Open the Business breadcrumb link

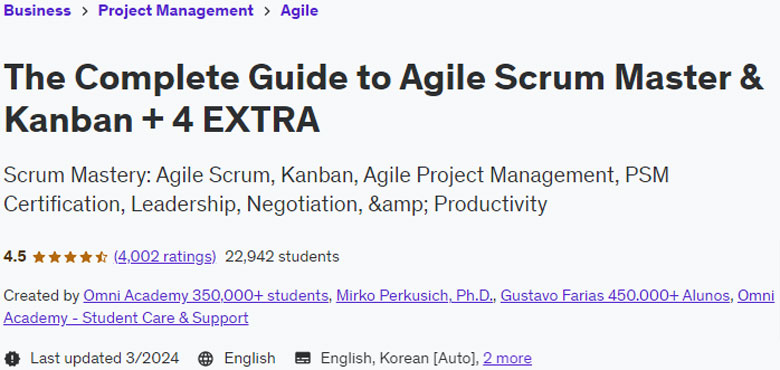(37, 10)
